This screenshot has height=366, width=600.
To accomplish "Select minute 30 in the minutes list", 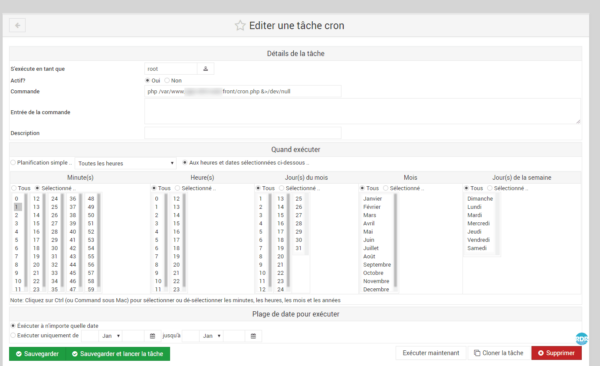I will (54, 248).
